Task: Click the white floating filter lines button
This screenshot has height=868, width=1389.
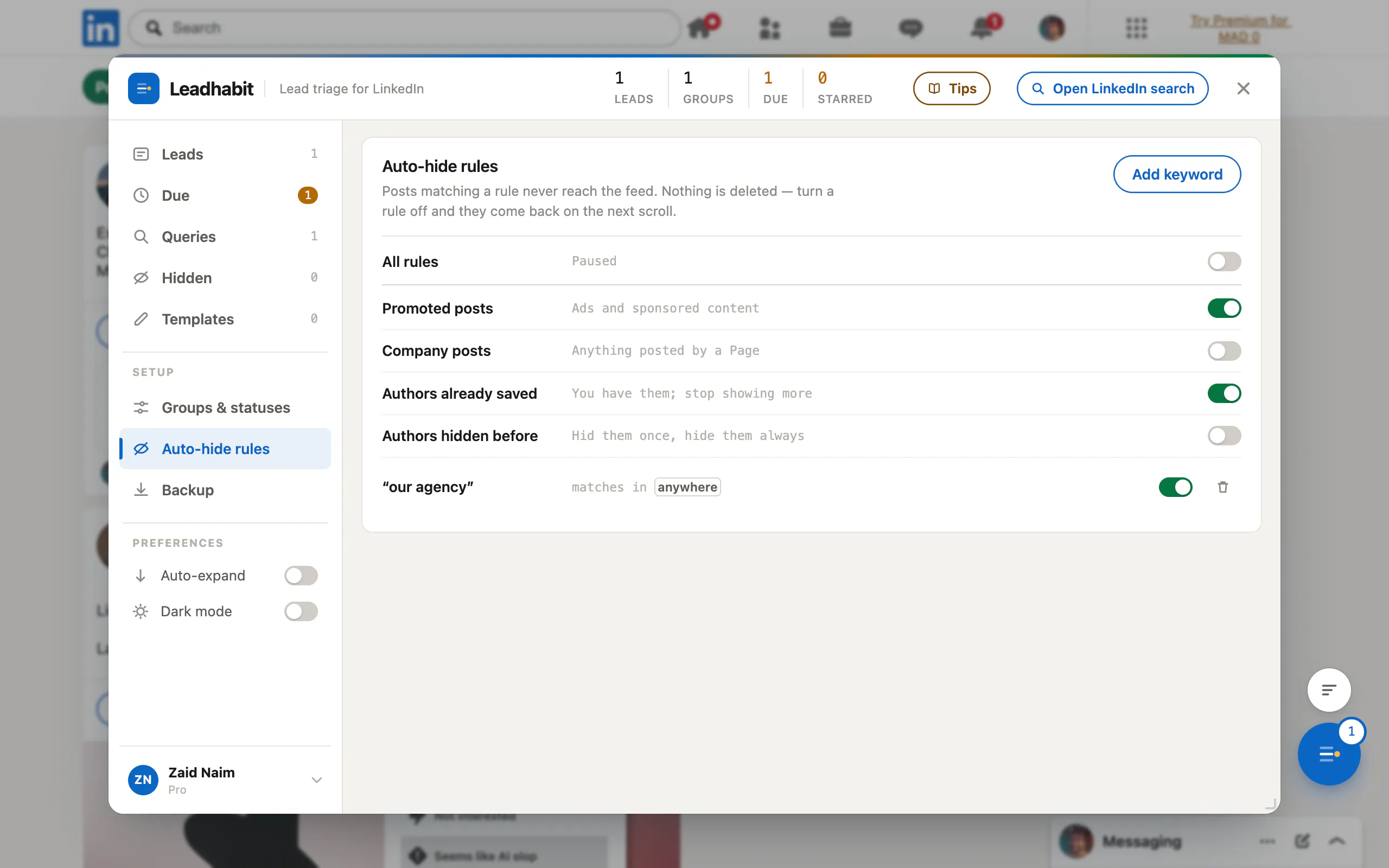Action: click(1329, 690)
